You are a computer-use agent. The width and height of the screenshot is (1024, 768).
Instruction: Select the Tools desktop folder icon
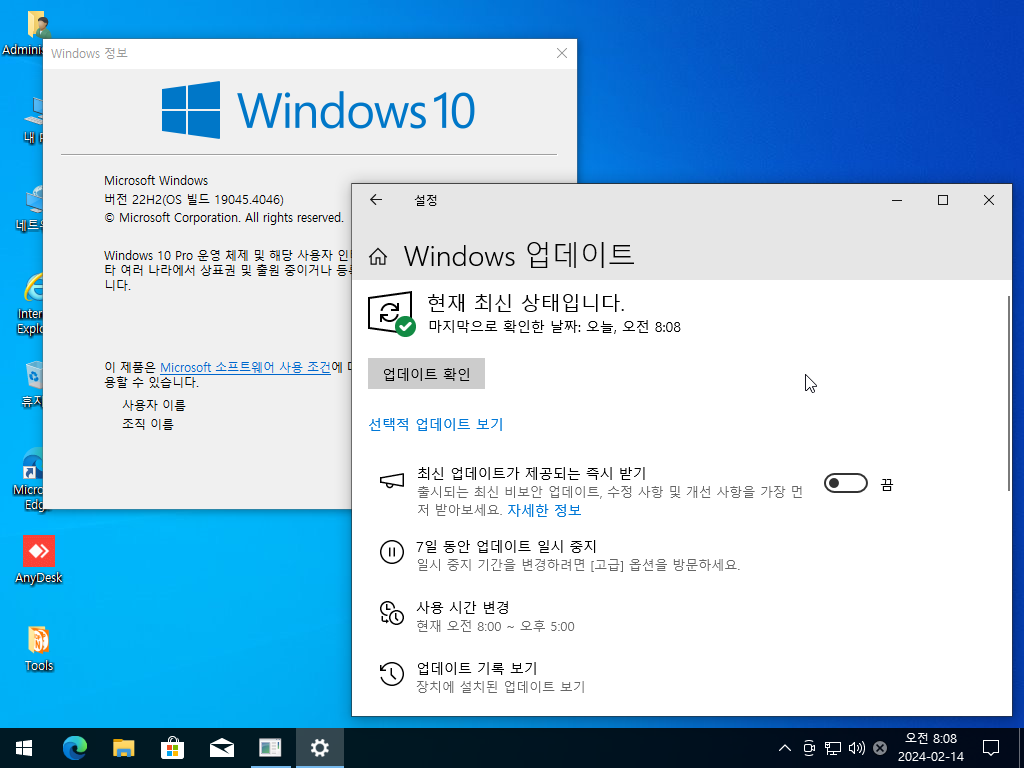39,648
